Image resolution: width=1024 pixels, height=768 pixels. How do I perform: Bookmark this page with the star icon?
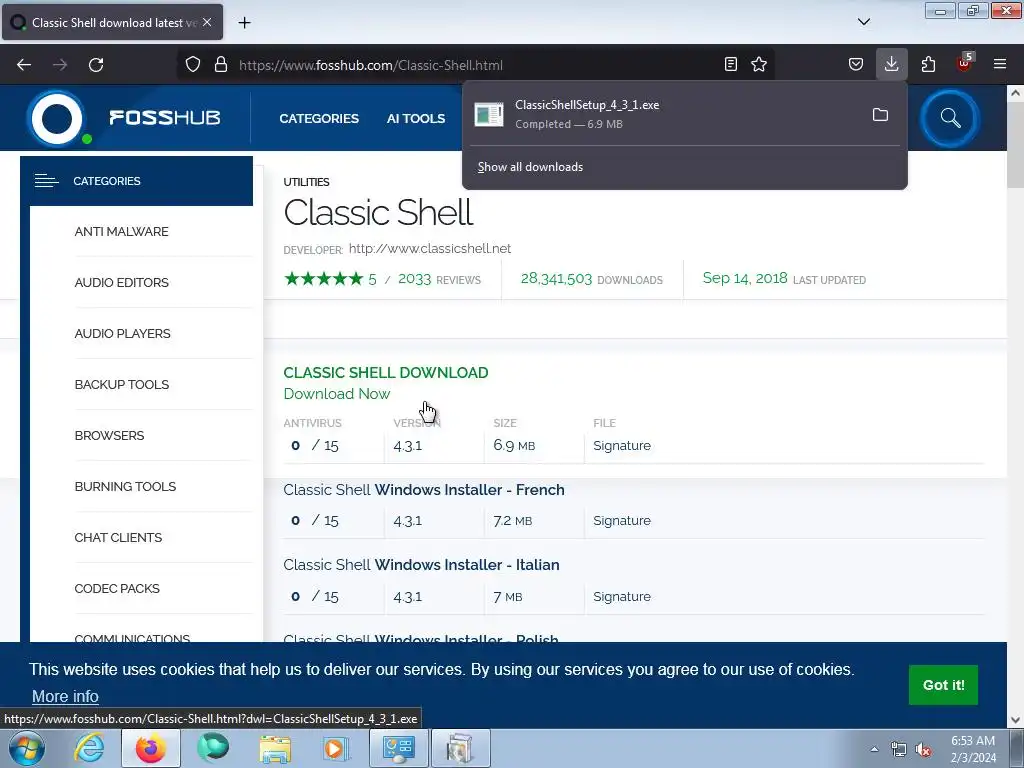[x=759, y=64]
